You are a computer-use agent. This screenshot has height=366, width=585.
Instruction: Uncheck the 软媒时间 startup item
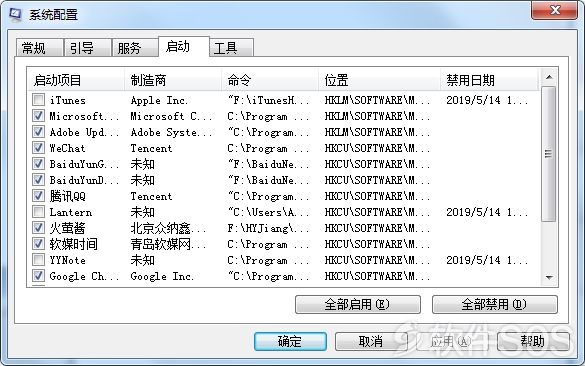38,244
